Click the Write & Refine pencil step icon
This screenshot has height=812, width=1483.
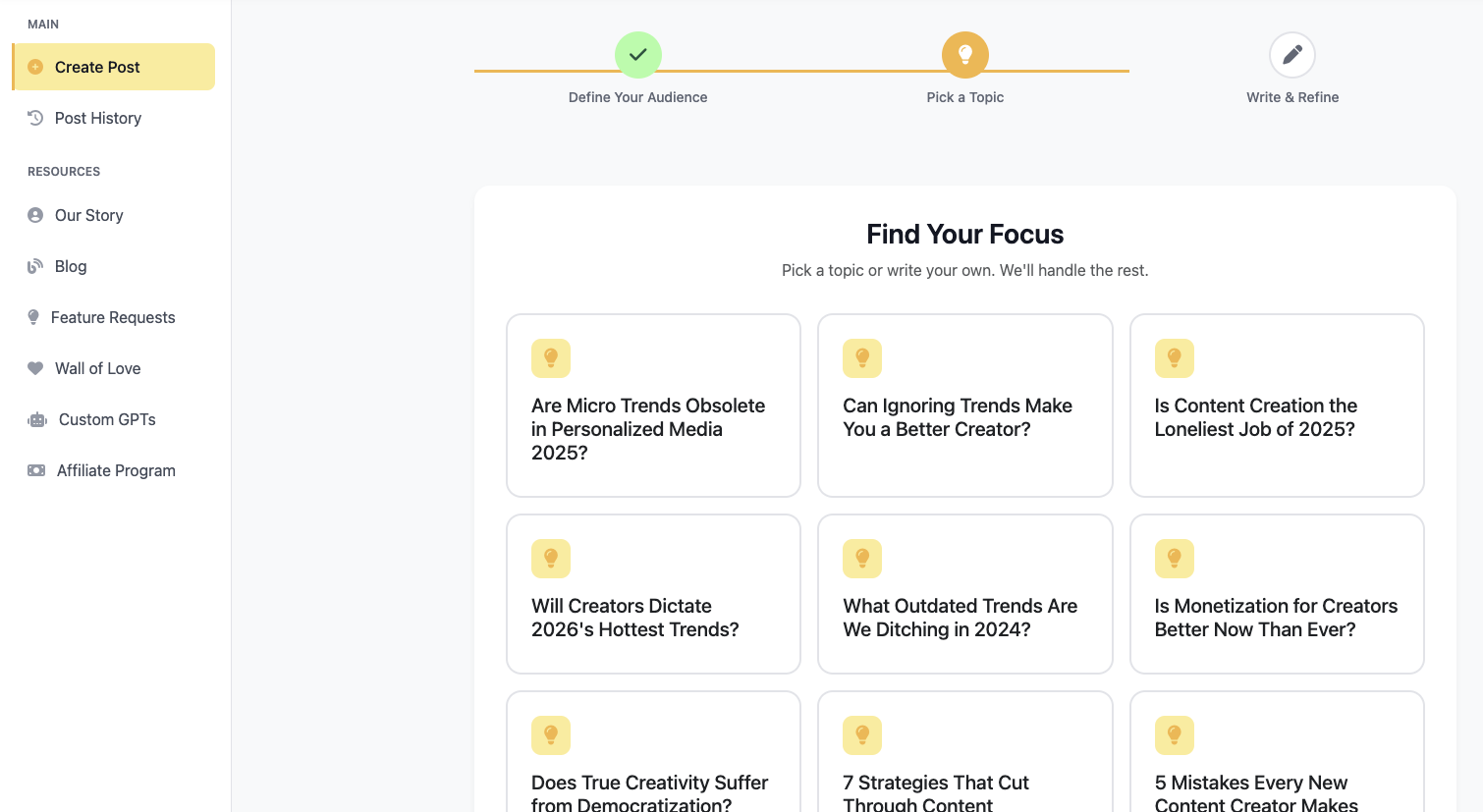tap(1292, 55)
